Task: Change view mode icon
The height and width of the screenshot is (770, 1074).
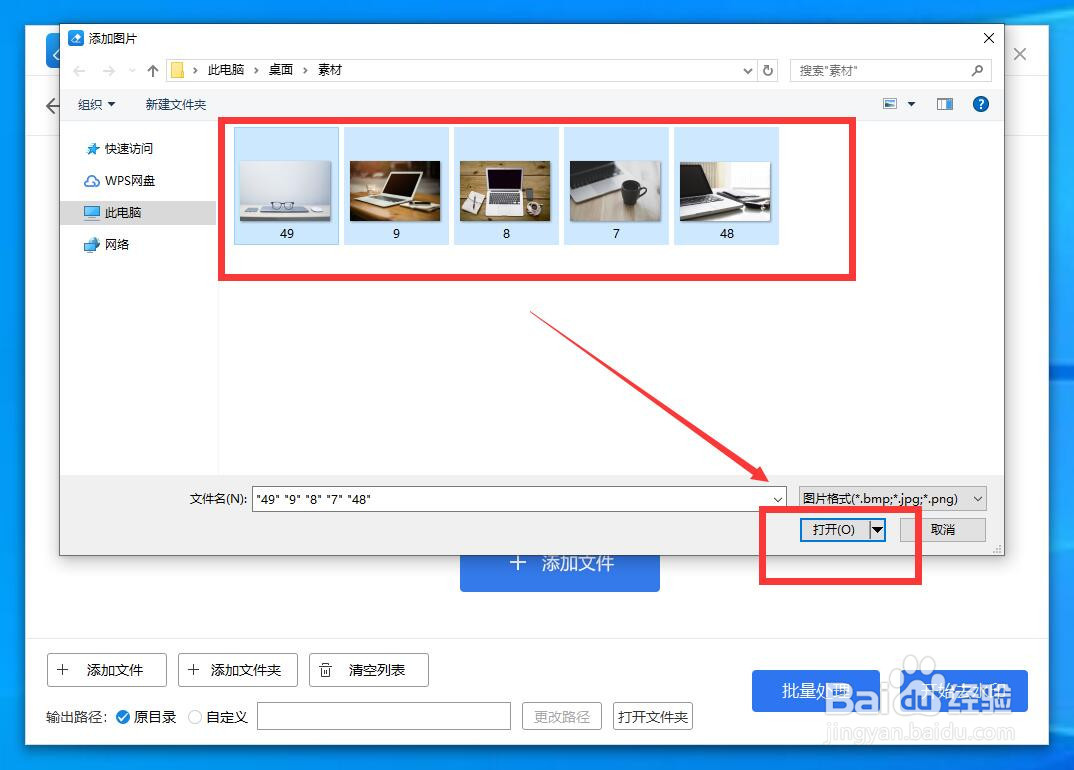Action: pyautogui.click(x=890, y=104)
